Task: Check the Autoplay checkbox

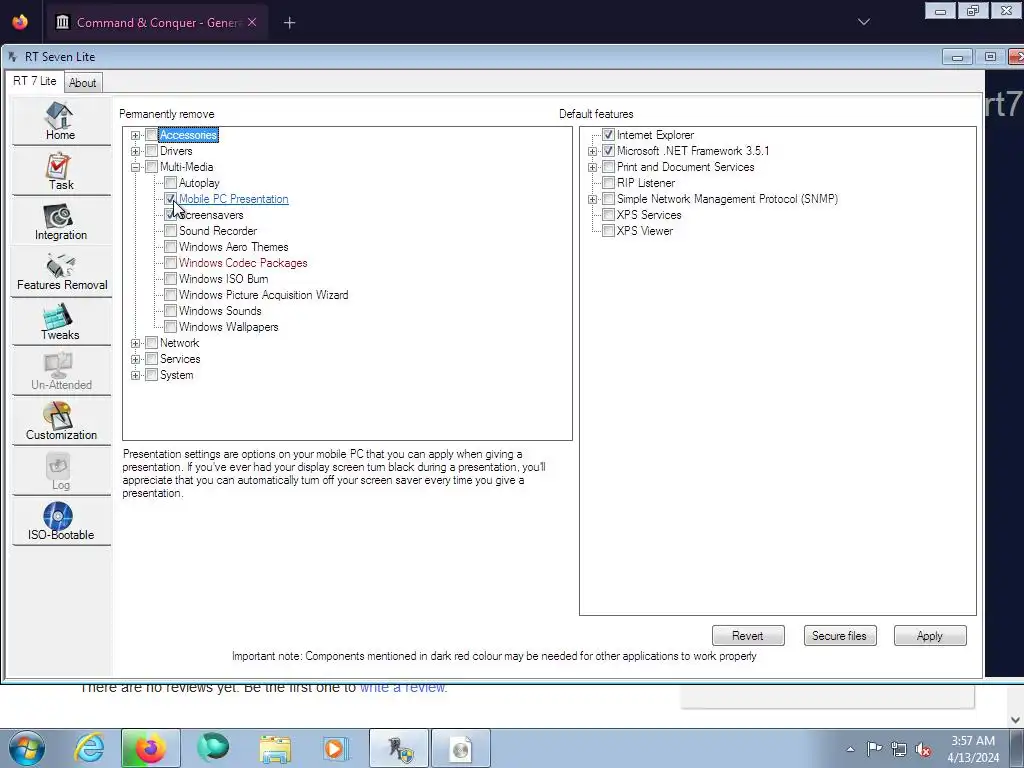Action: pos(170,183)
